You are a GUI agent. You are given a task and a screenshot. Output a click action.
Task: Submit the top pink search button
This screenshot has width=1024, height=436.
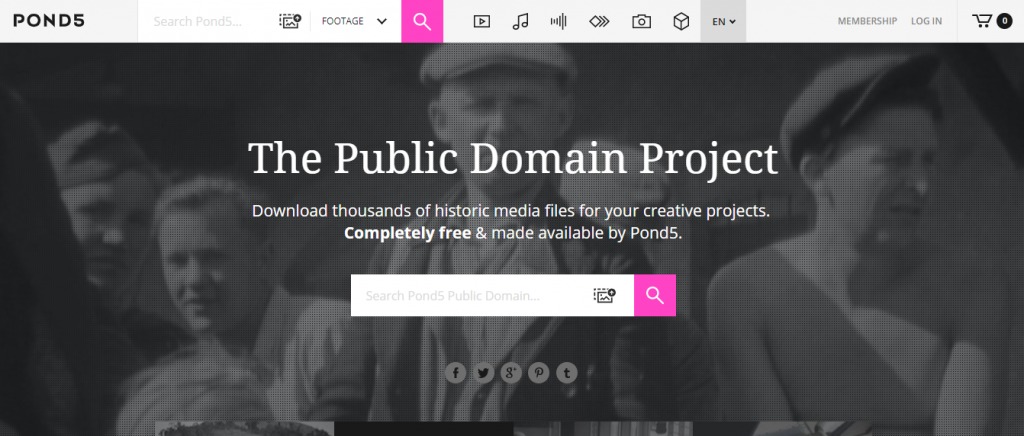coord(422,21)
